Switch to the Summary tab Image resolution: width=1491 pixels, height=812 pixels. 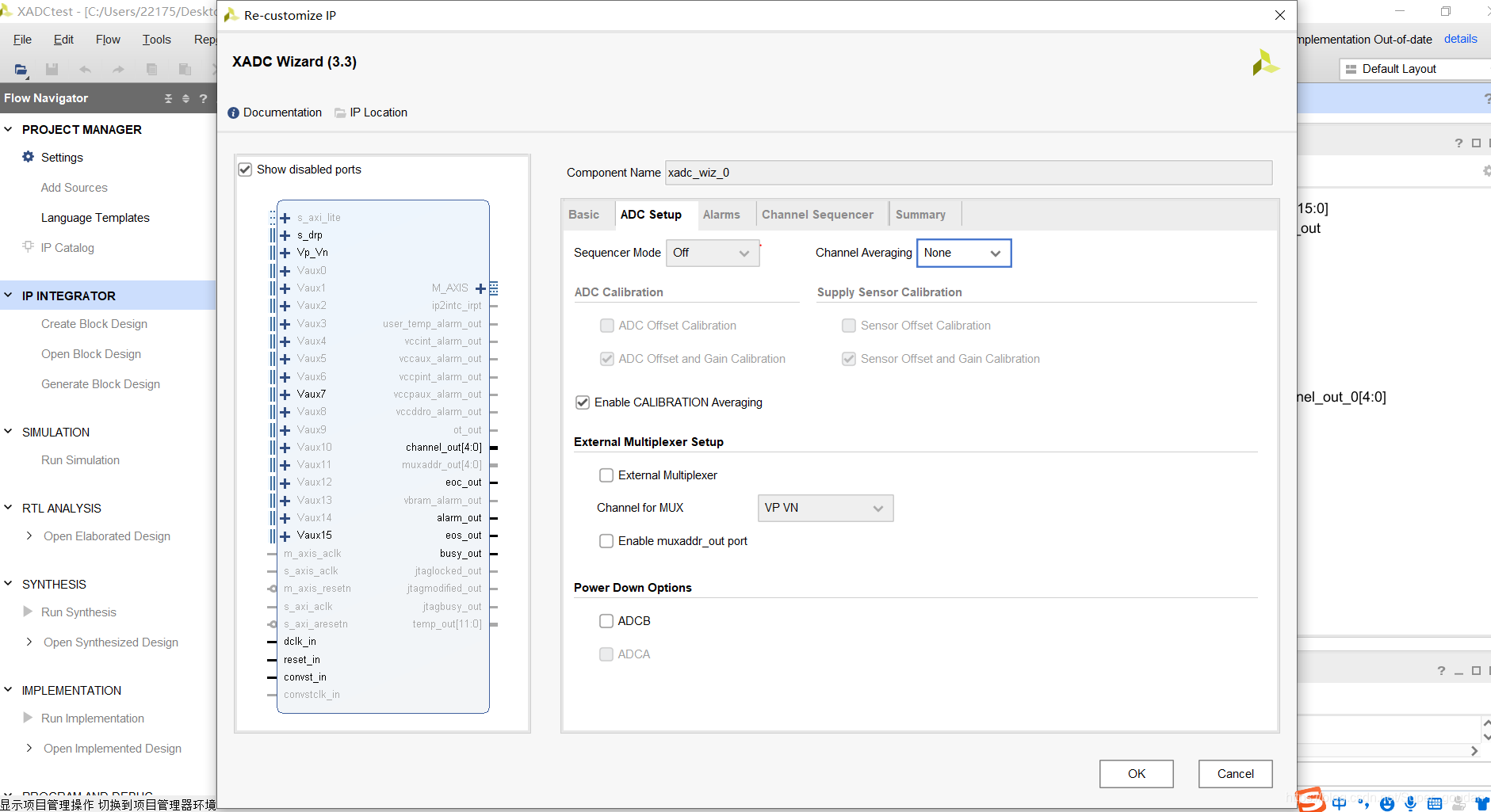click(920, 215)
